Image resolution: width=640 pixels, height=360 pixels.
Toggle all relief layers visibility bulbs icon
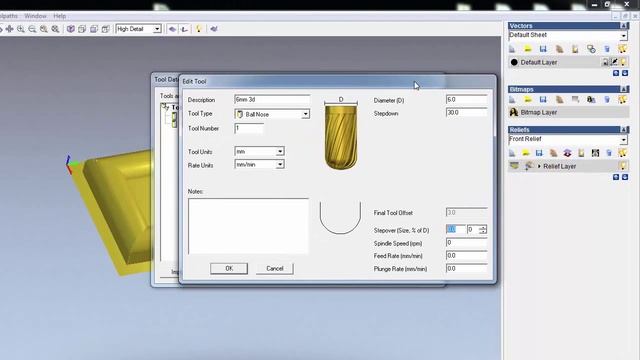pos(622,153)
